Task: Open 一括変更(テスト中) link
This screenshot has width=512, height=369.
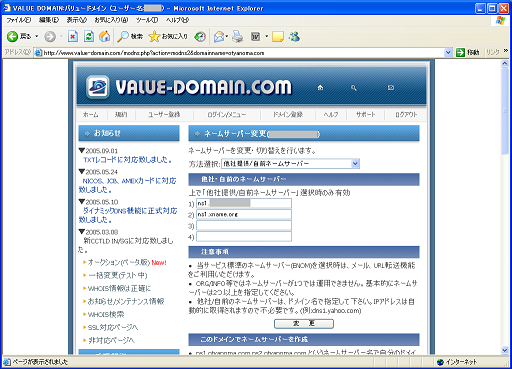Action: [x=118, y=275]
